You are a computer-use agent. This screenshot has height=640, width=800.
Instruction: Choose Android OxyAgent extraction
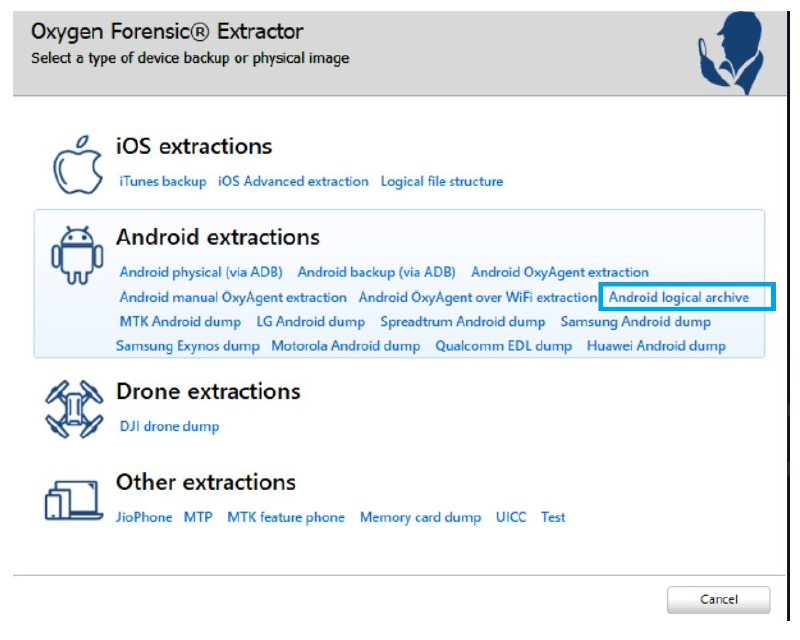click(560, 273)
